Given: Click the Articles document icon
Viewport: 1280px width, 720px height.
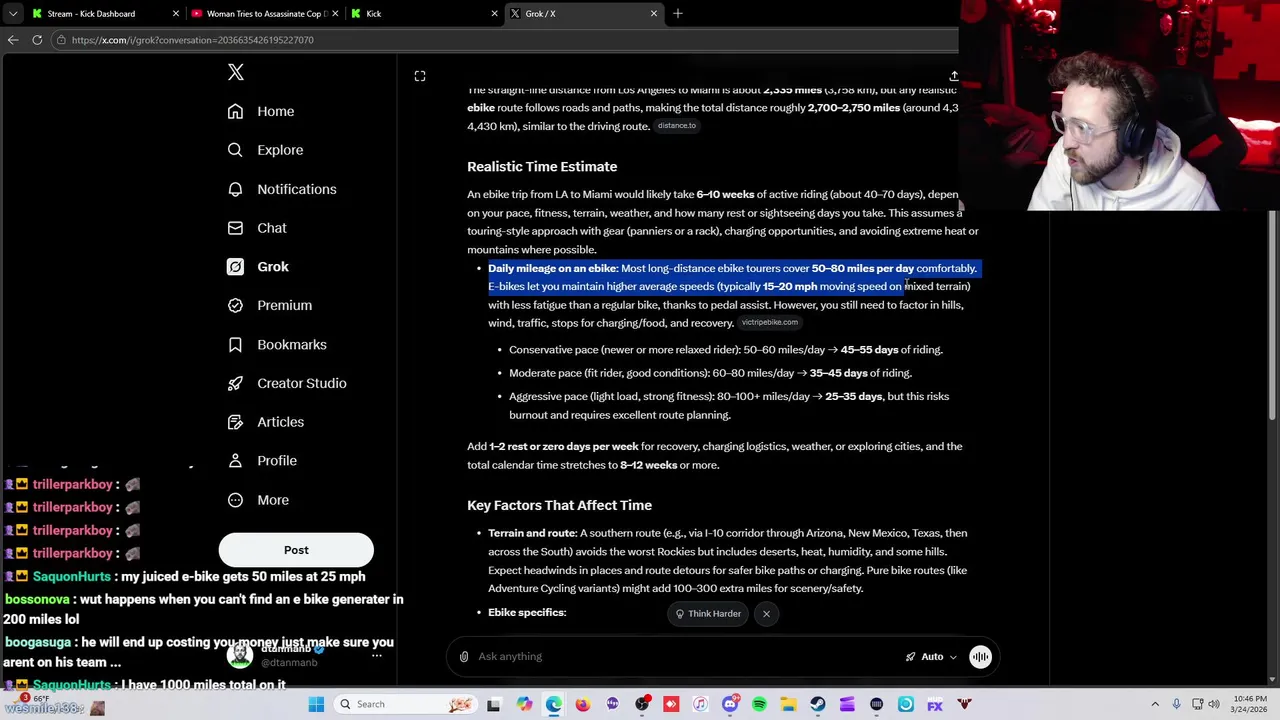Looking at the screenshot, I should click(x=235, y=422).
